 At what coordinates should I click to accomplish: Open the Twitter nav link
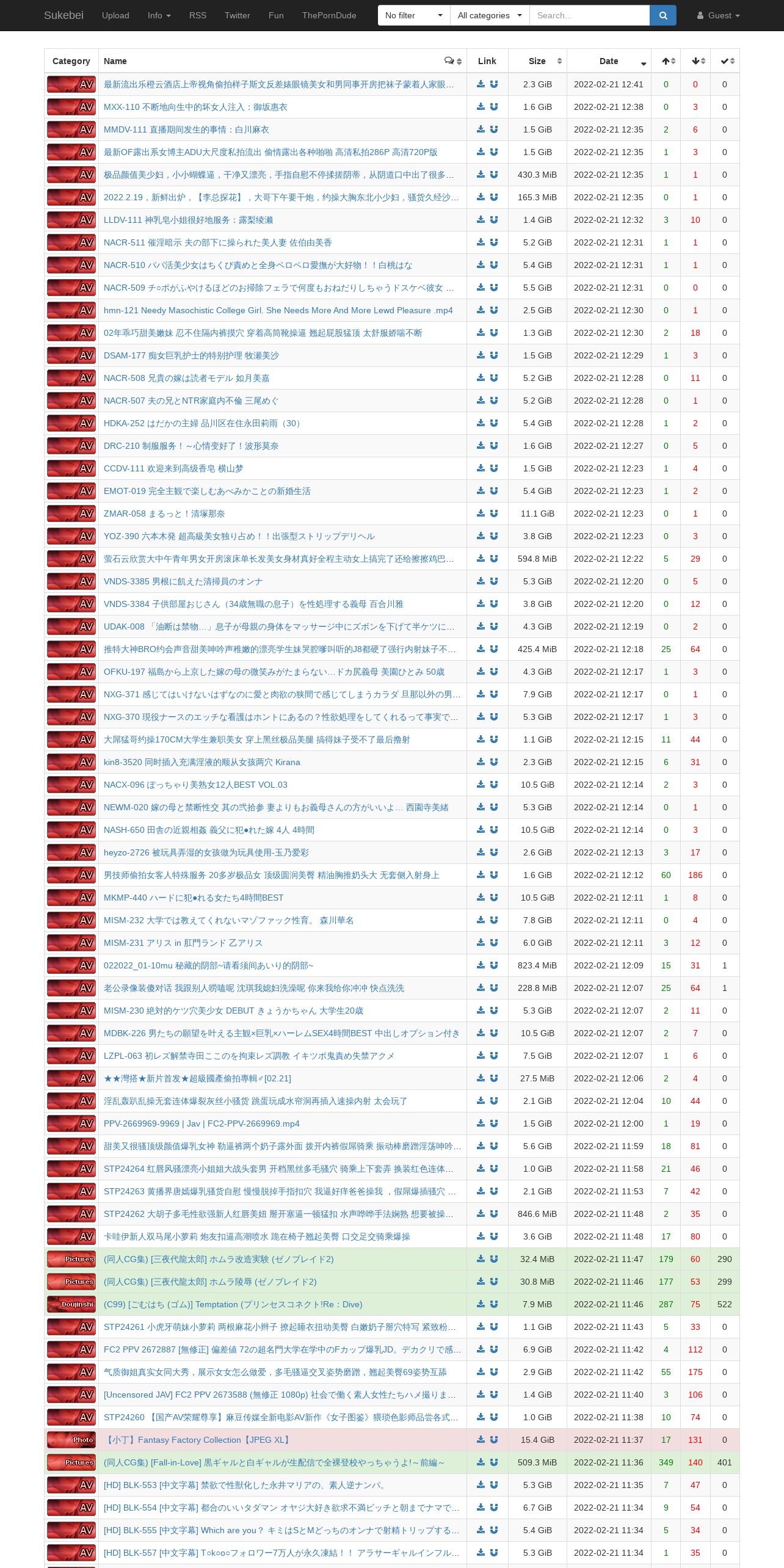[x=237, y=15]
